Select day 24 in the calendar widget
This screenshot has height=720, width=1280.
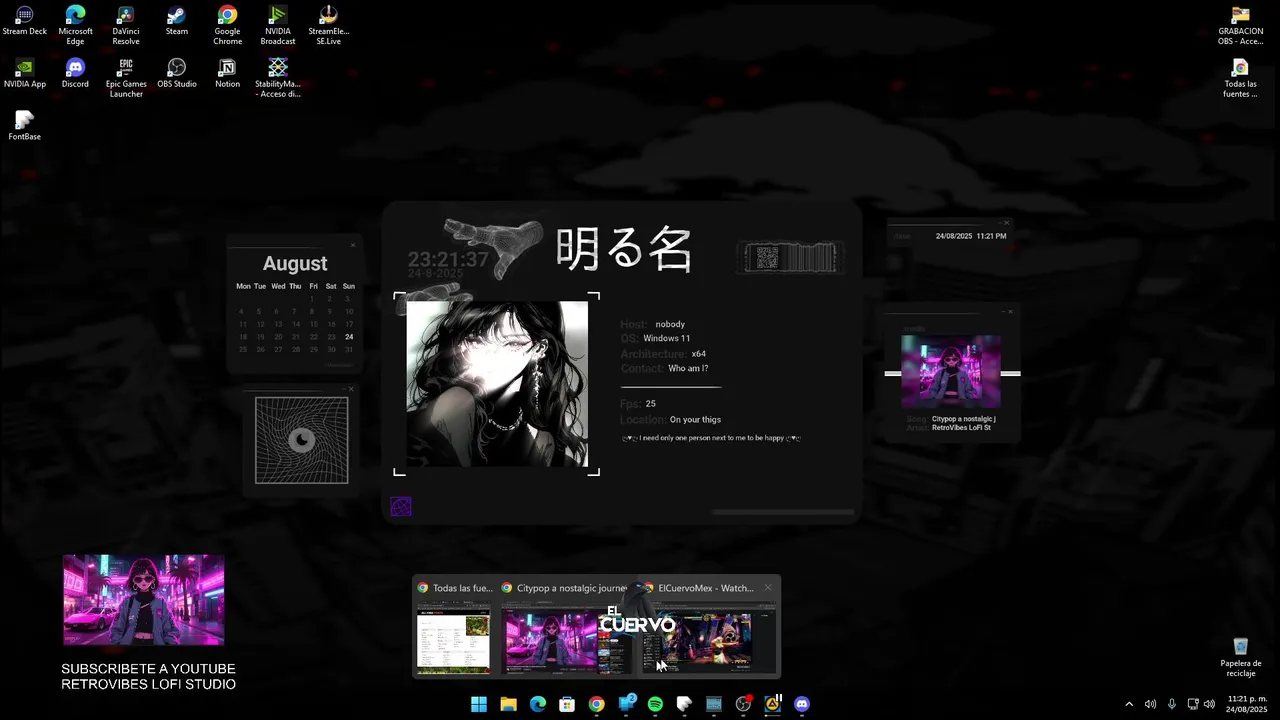click(349, 337)
